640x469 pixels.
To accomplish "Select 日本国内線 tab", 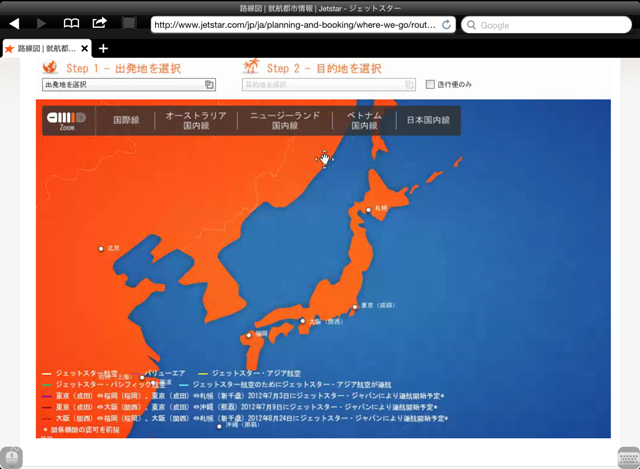I will point(428,120).
